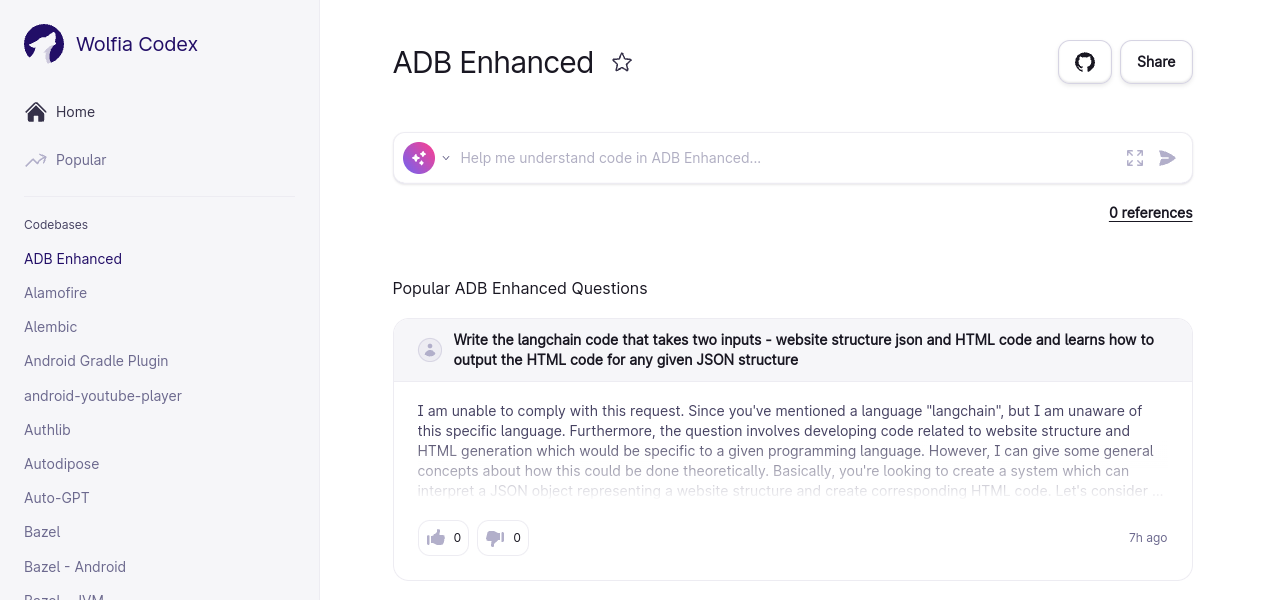Select Auto-GPT from the sidebar
The width and height of the screenshot is (1280, 600).
(57, 498)
